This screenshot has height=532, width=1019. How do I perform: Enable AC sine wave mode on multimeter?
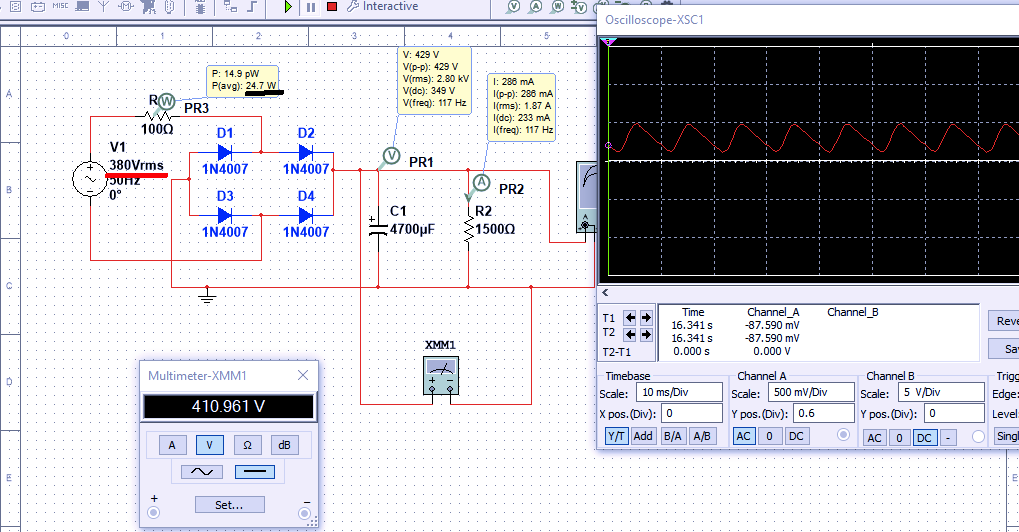[x=202, y=471]
